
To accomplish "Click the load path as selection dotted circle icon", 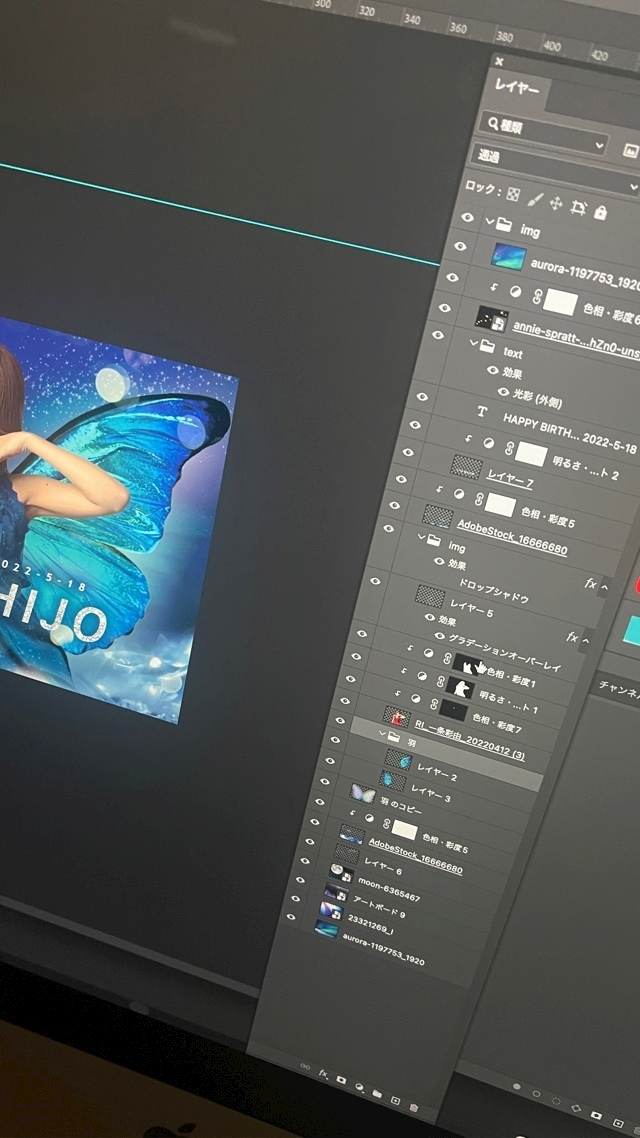I will [555, 1102].
